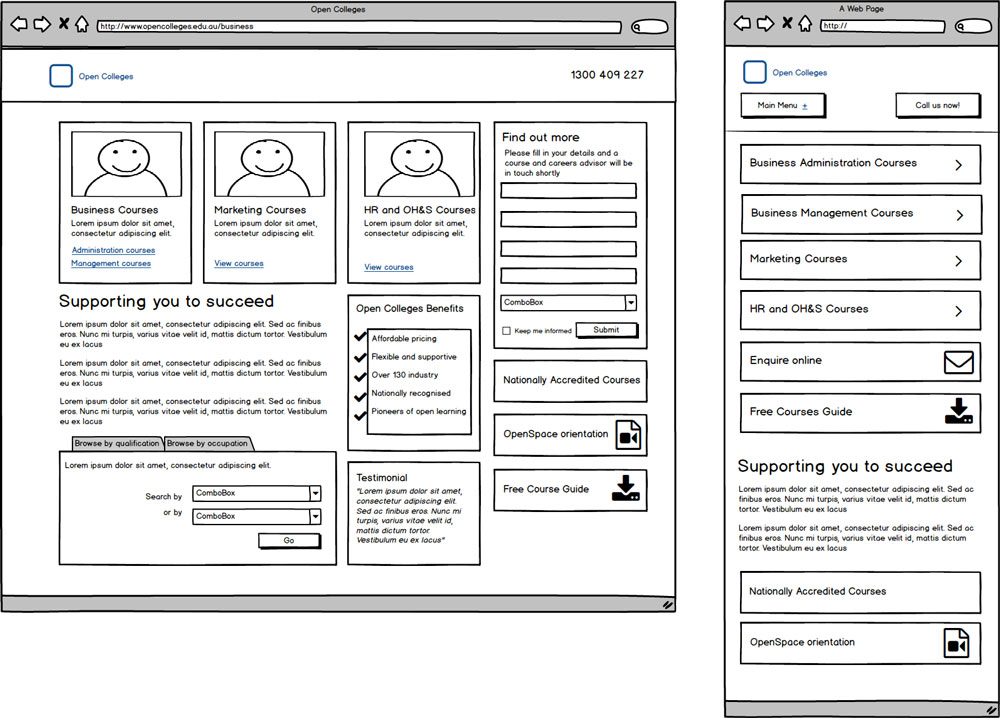This screenshot has width=1000, height=718.
Task: Click checkmark next to Pioneers of open learning
Action: [x=360, y=416]
